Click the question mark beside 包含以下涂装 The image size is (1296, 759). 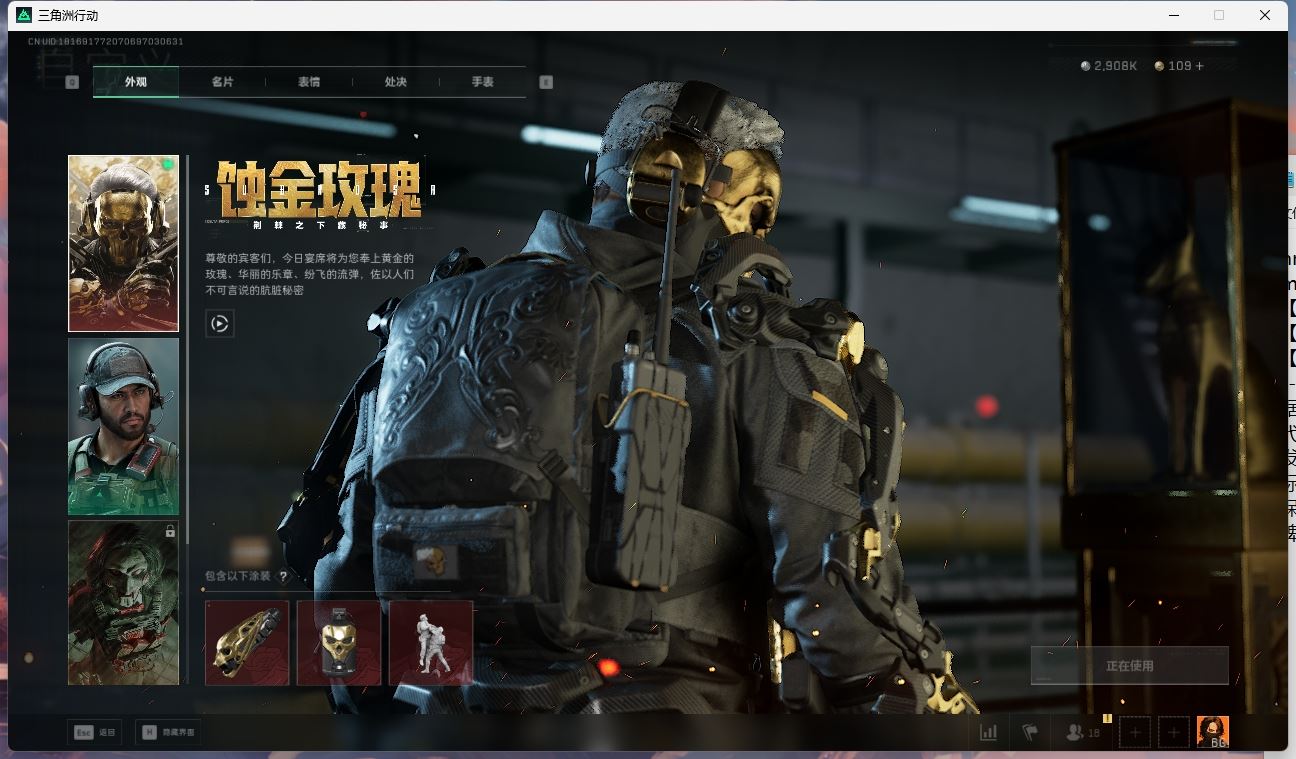click(x=283, y=576)
